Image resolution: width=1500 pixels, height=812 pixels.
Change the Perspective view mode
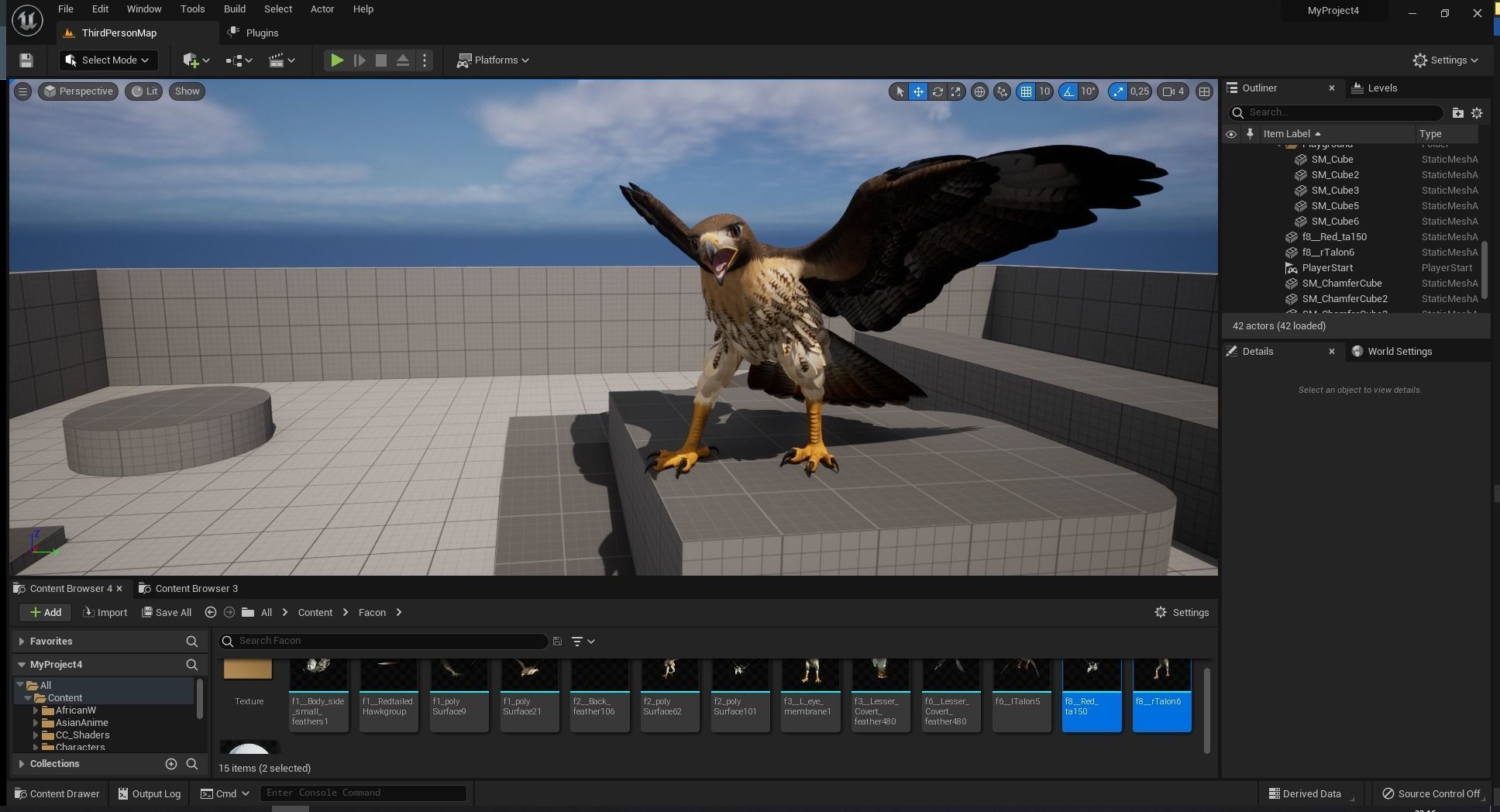(x=79, y=91)
